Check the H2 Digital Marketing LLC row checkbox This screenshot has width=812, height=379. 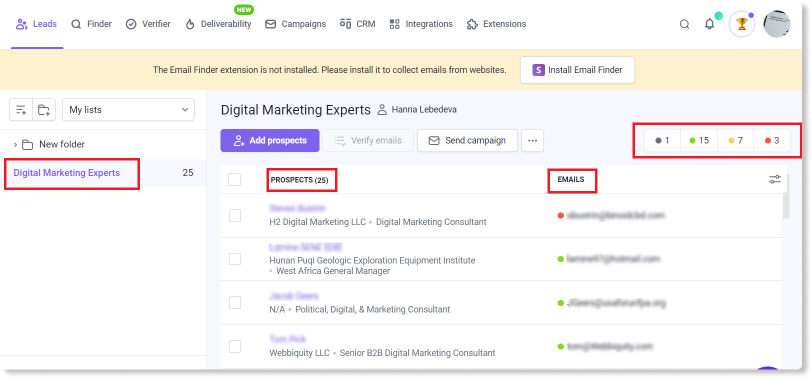(235, 215)
